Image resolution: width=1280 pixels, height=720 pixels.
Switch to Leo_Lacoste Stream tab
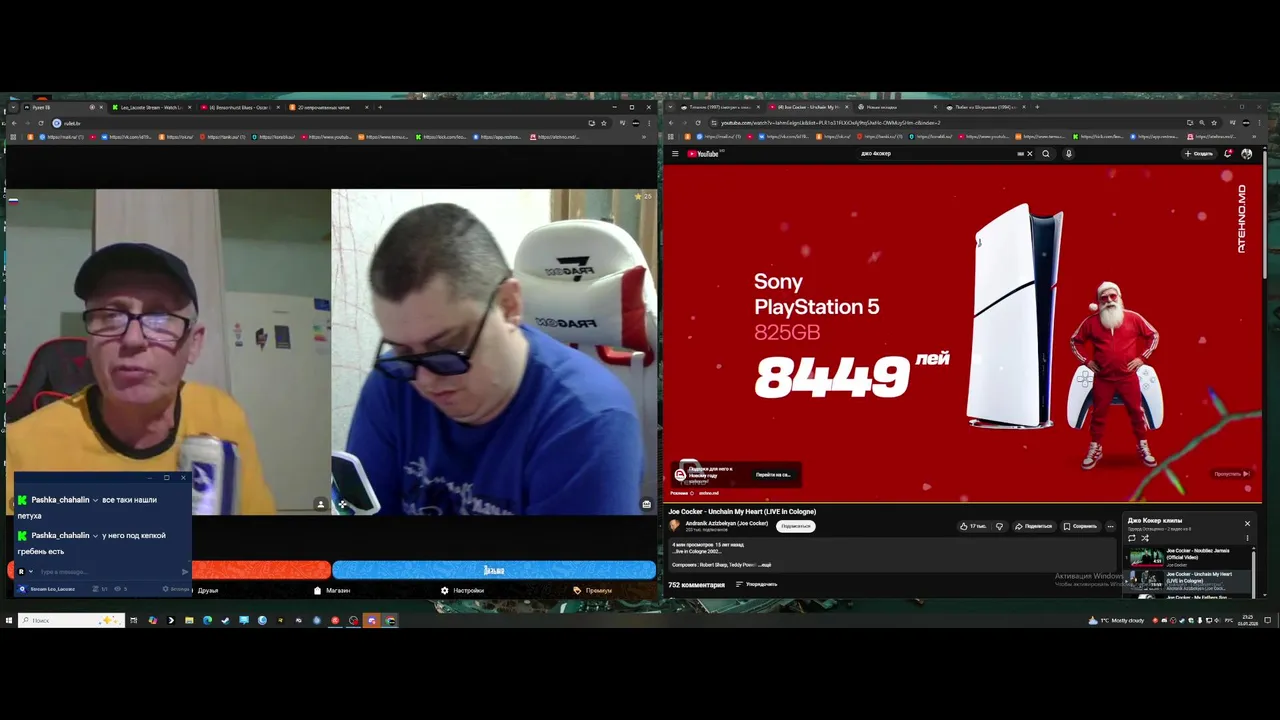pos(150,107)
